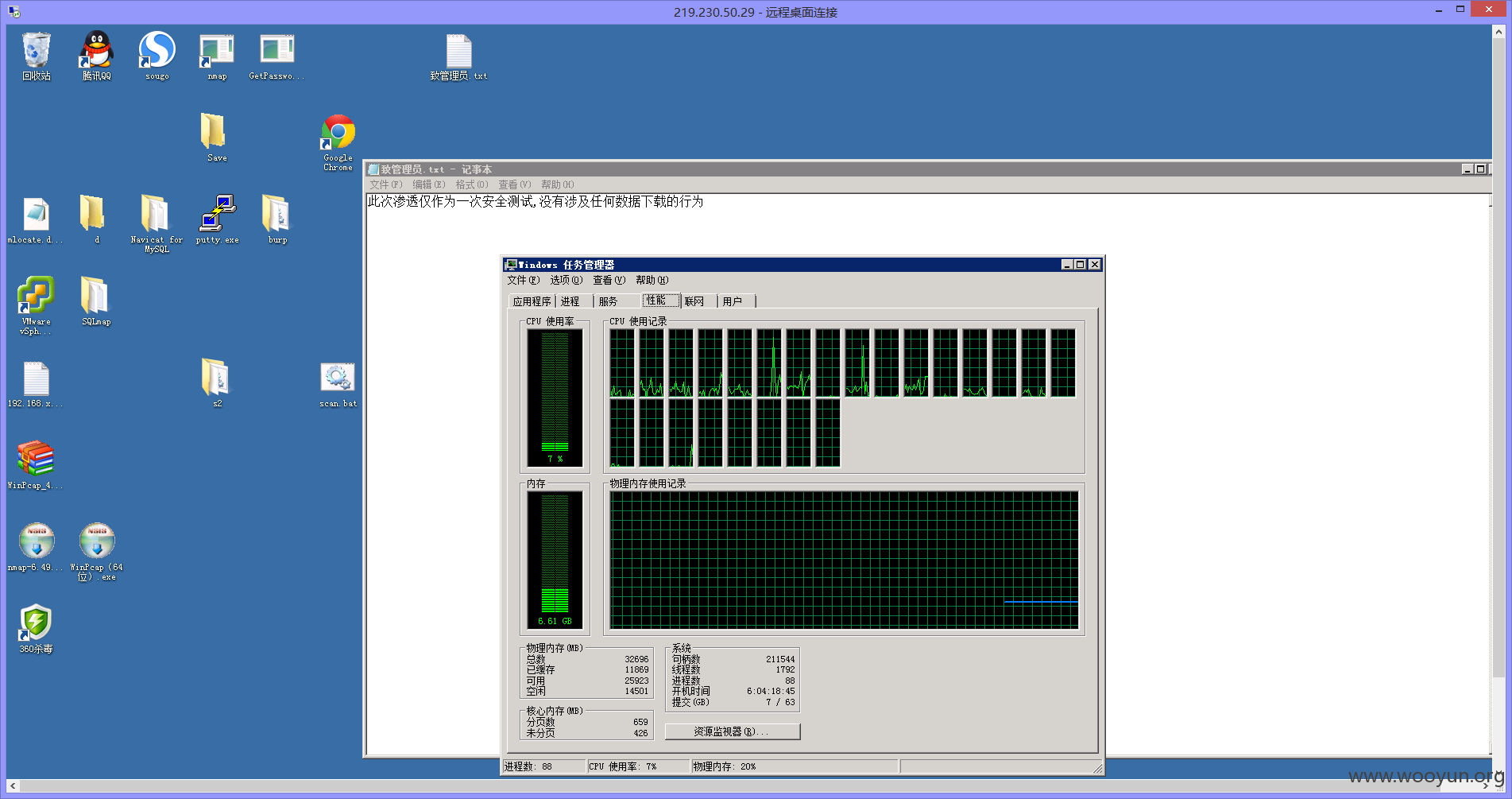Image resolution: width=1512 pixels, height=799 pixels.
Task: Select the nmap-6.49... installer icon
Action: coord(36,547)
